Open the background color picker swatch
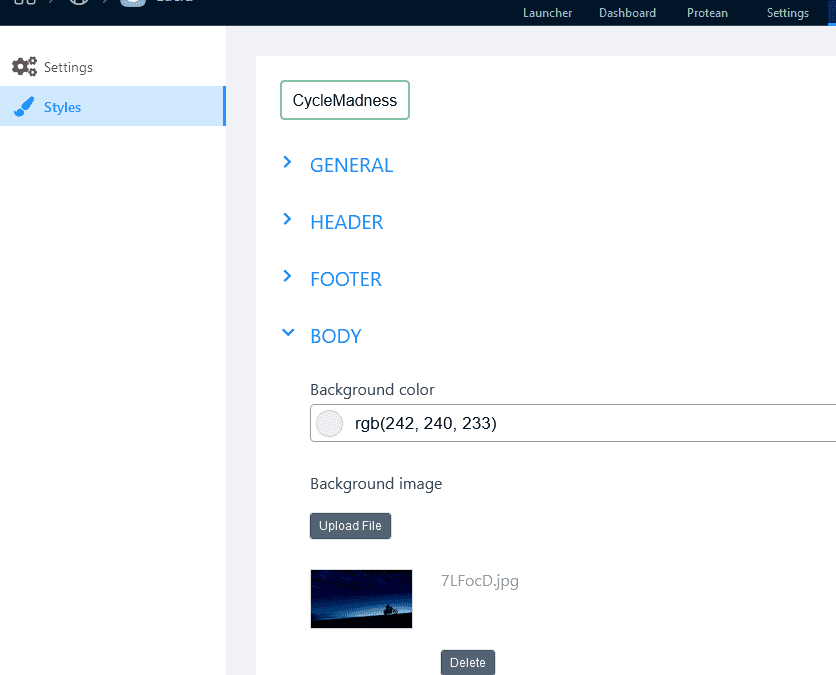 tap(329, 423)
